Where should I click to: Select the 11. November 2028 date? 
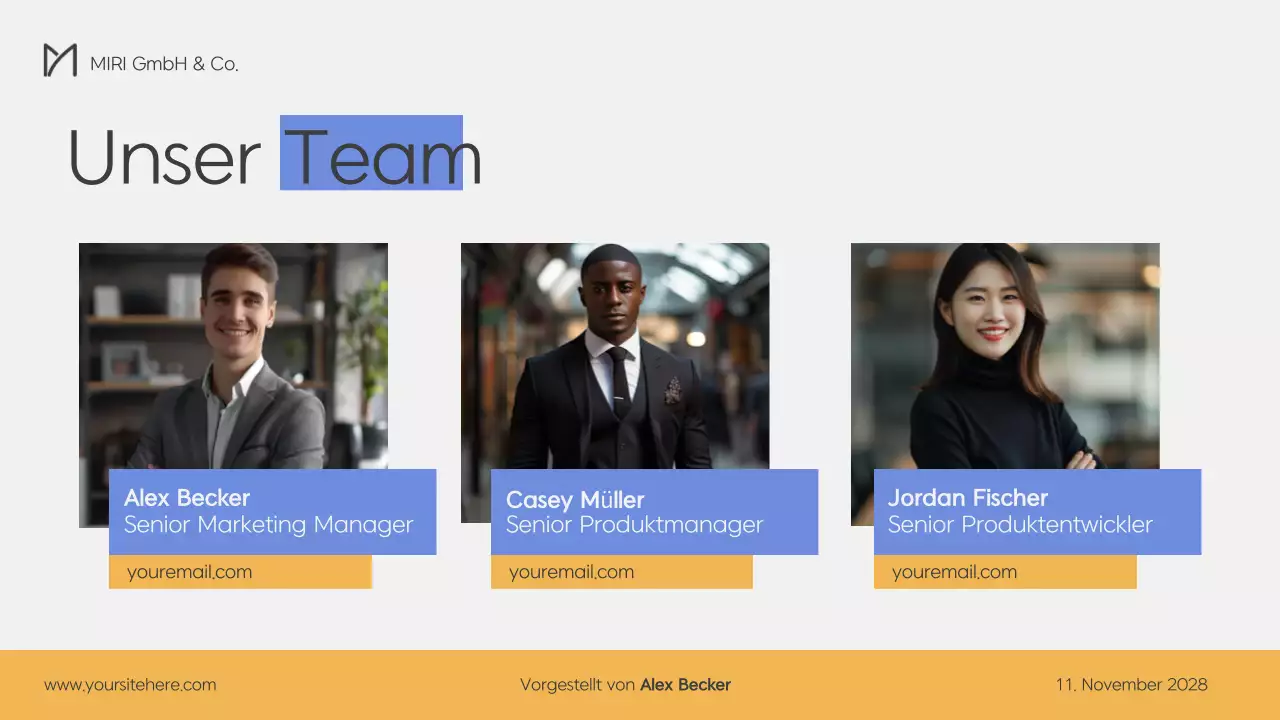pos(1132,685)
